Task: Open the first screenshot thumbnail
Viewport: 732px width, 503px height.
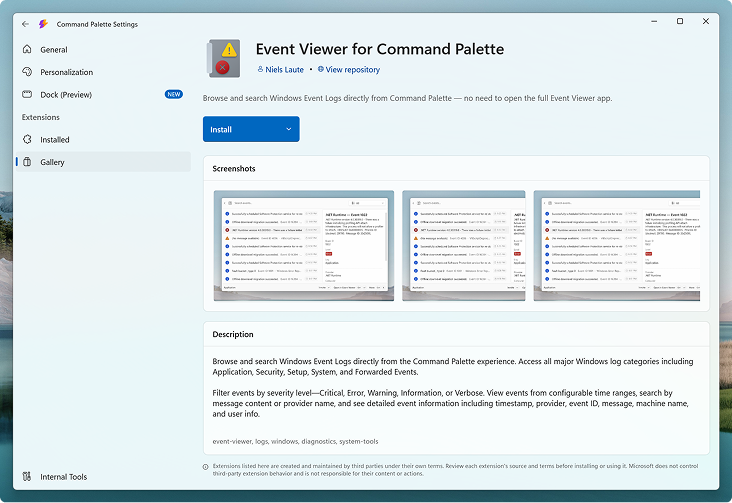Action: [304, 246]
